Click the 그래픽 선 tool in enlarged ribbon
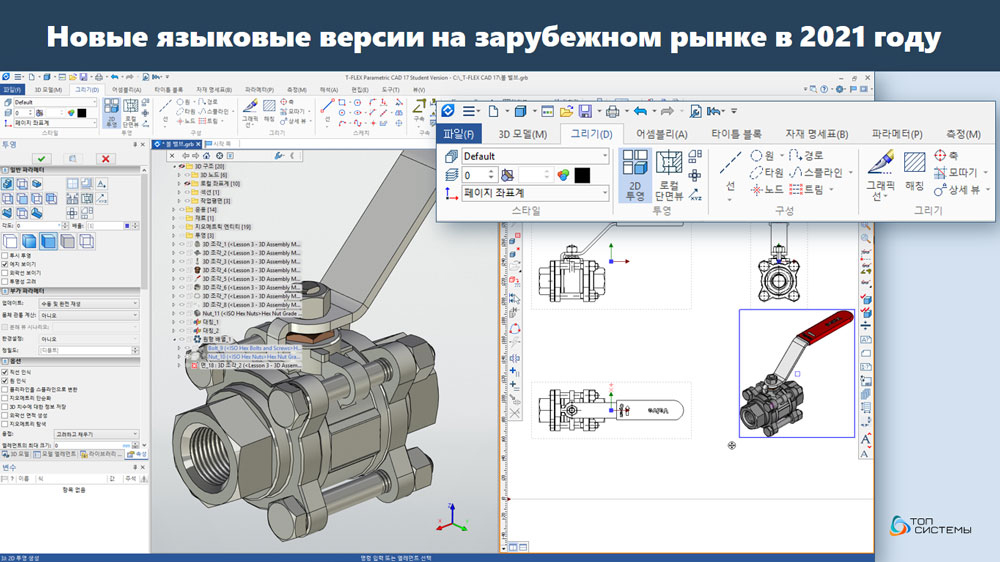The width and height of the screenshot is (1000, 562). click(x=881, y=175)
